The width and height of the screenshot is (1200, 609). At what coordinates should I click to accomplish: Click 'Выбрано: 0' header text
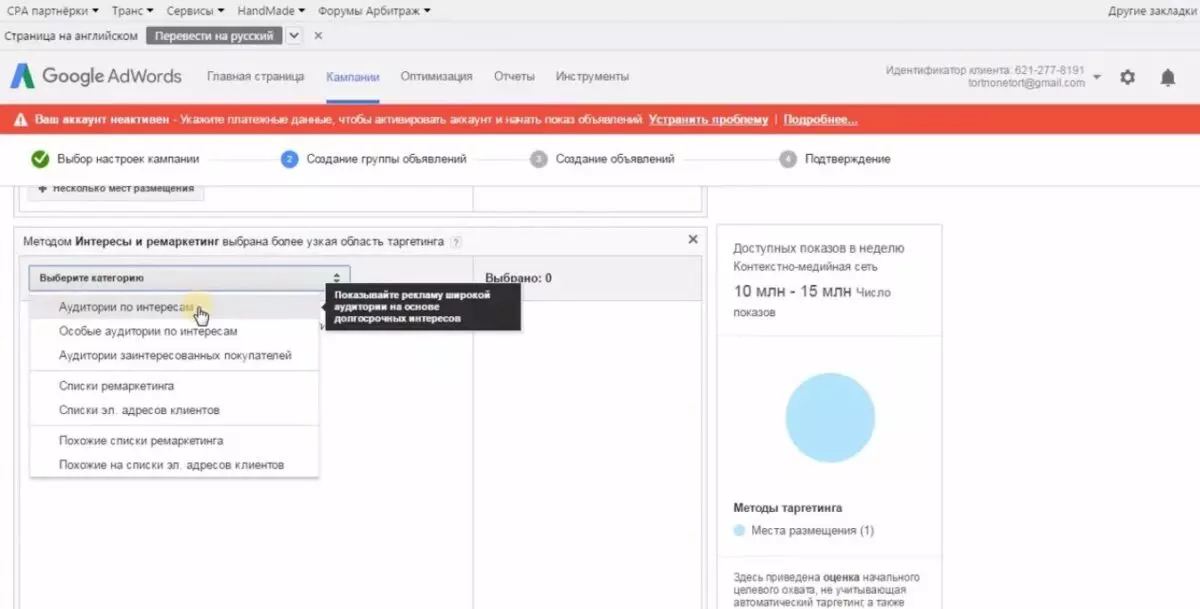518,278
